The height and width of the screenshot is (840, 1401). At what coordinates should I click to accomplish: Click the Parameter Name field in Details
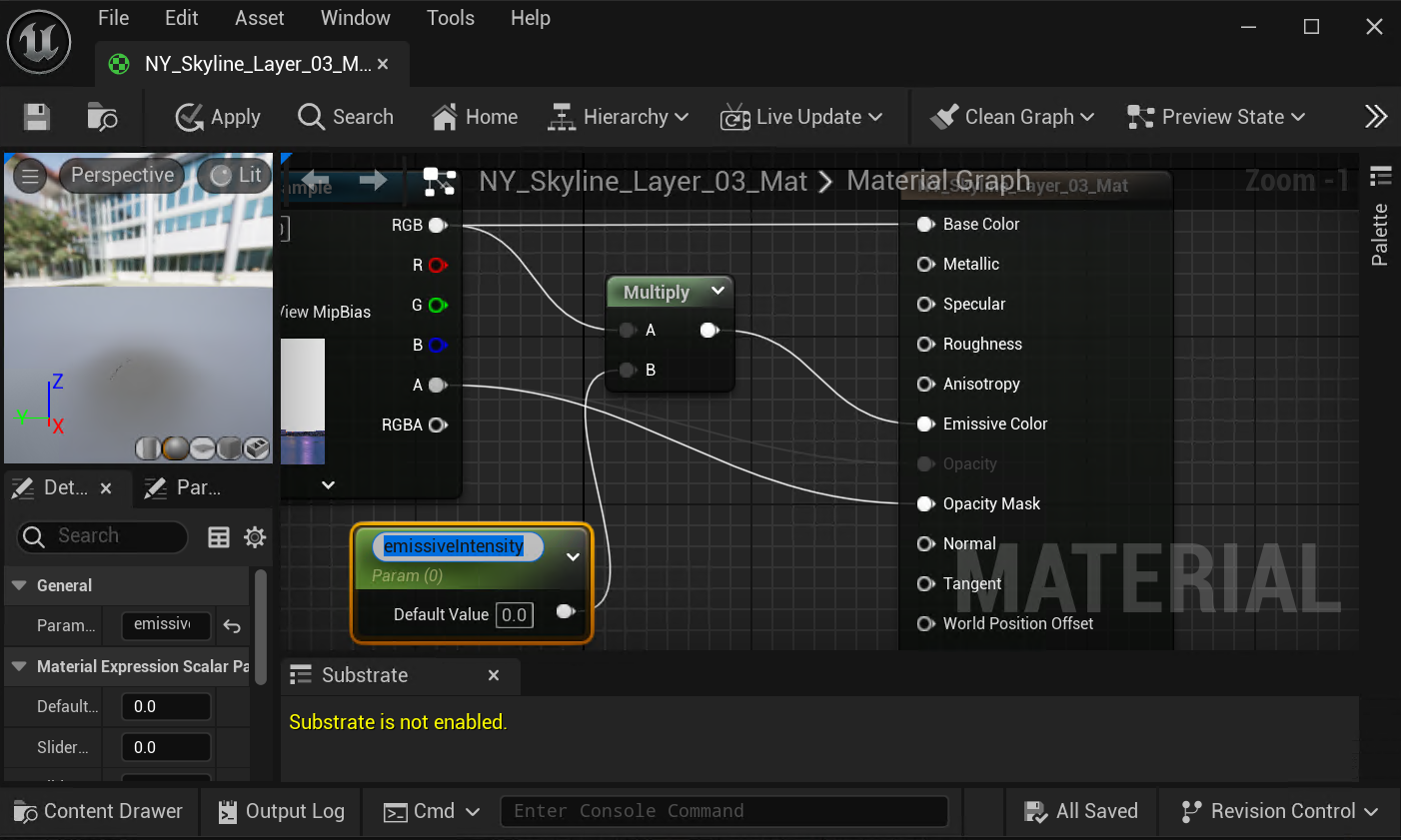[166, 625]
